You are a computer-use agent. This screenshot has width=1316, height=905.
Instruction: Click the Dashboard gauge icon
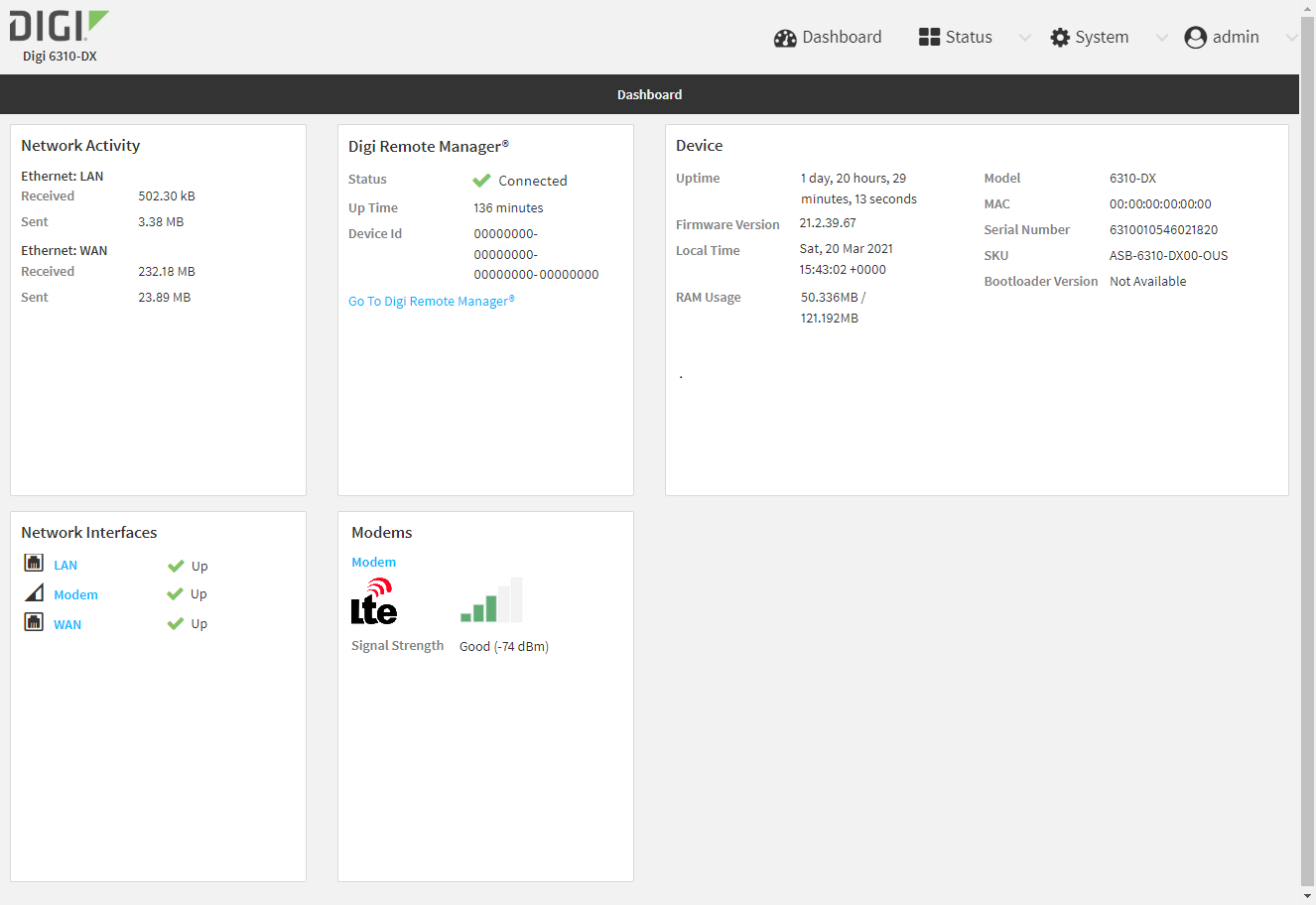pos(785,38)
